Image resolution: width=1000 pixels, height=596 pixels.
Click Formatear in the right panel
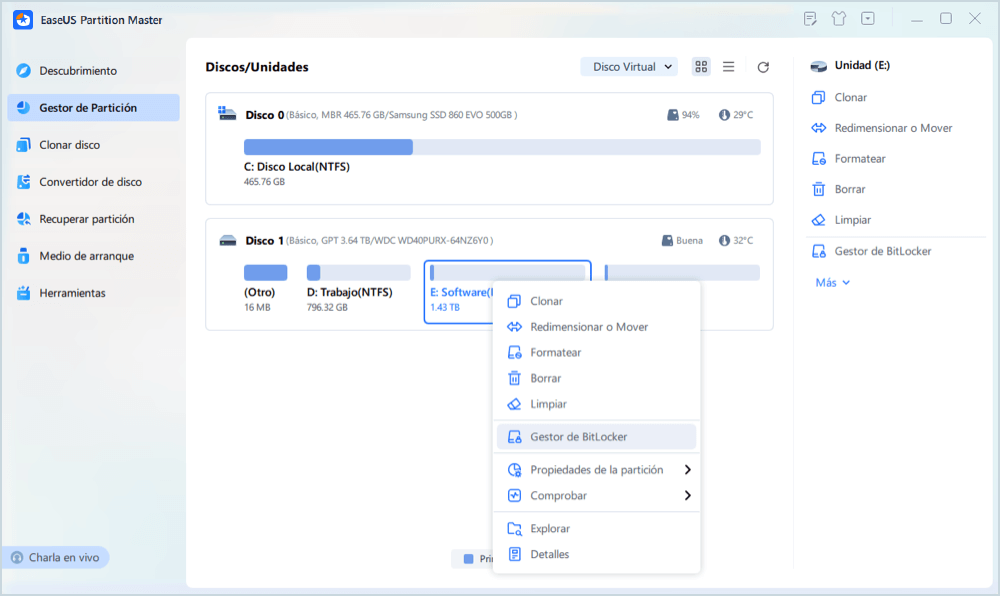848,159
